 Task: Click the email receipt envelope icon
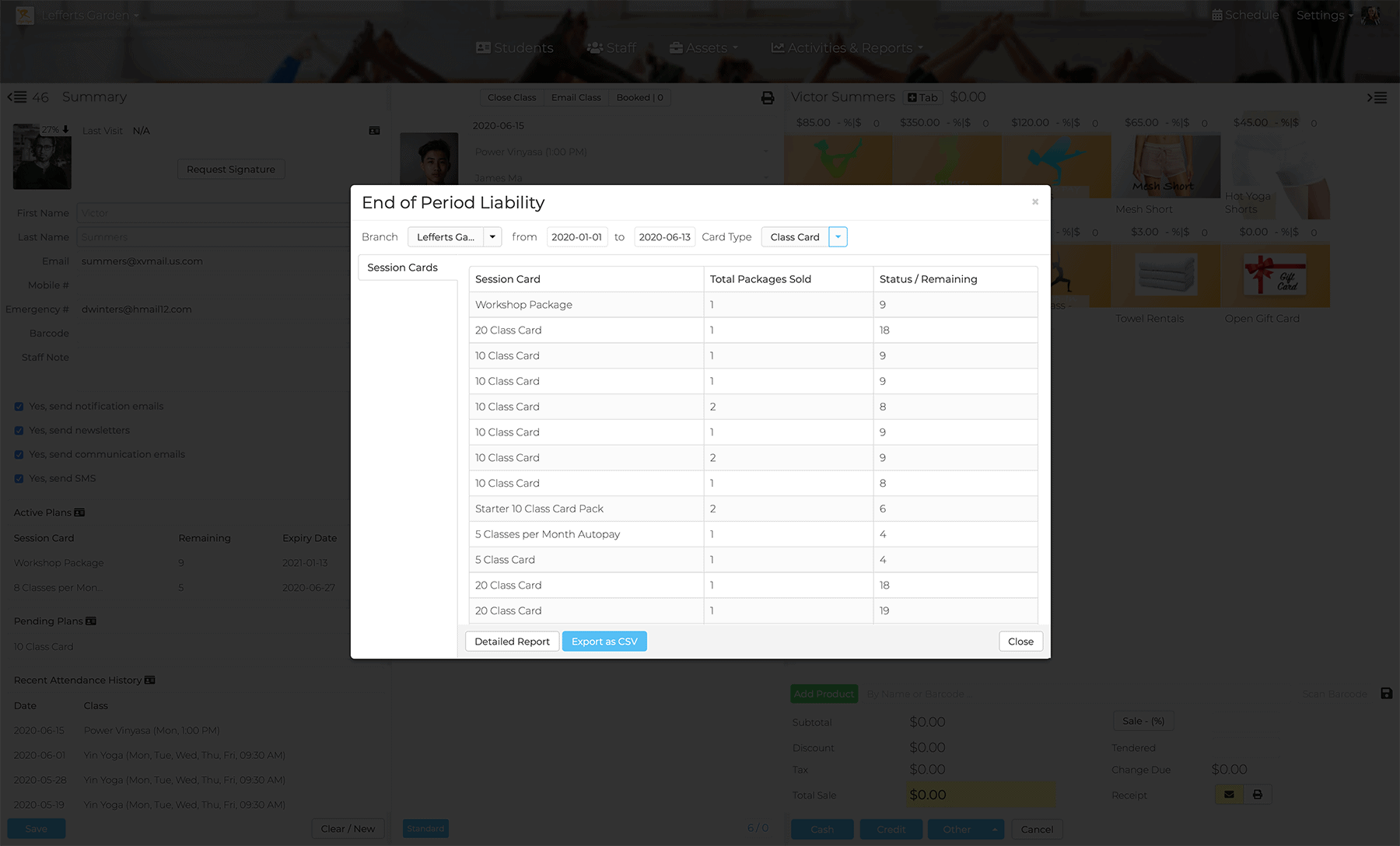[x=1229, y=795]
